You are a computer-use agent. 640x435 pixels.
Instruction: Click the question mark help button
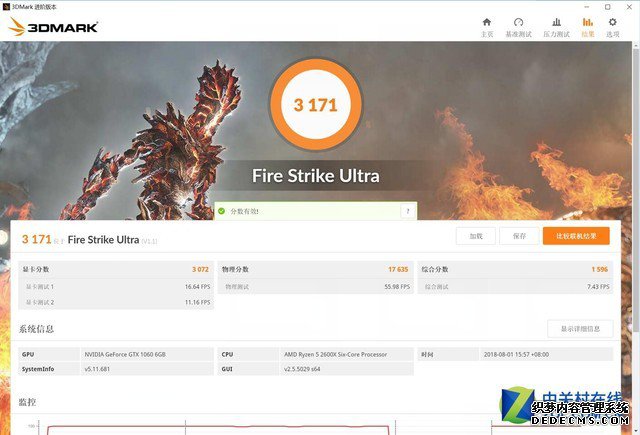(x=407, y=211)
